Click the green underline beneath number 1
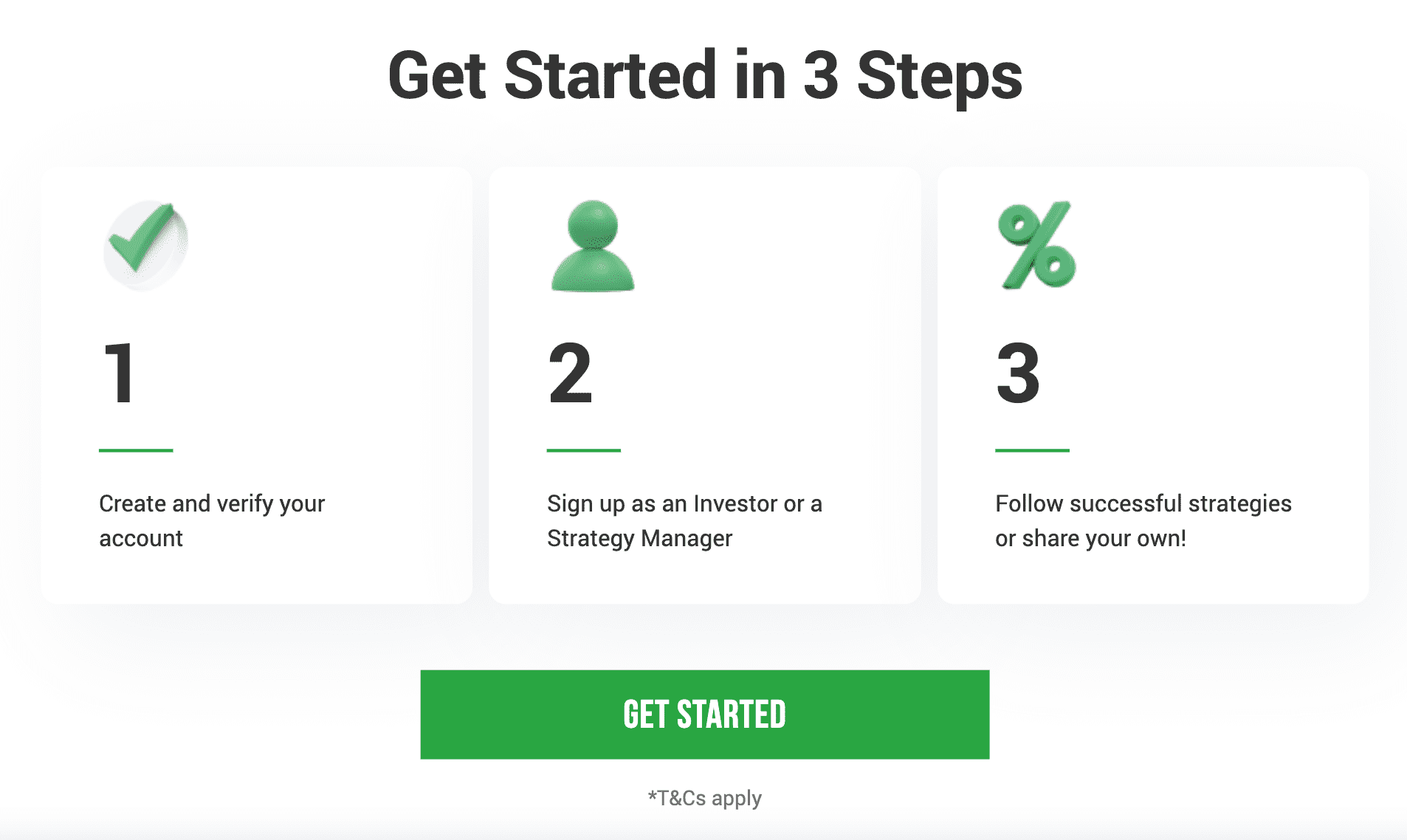1407x840 pixels. [136, 450]
